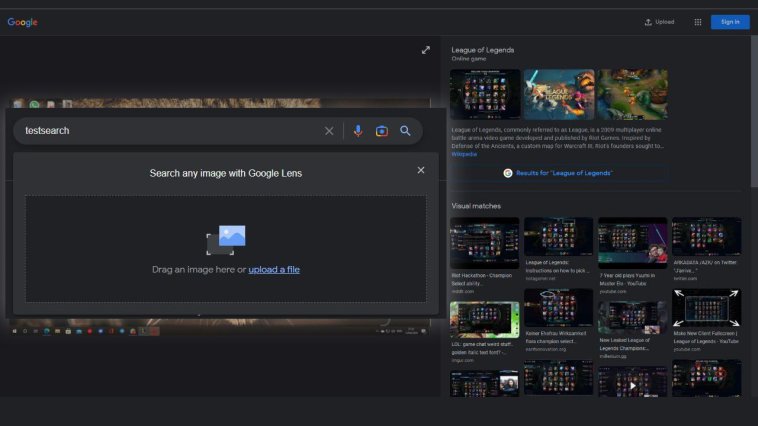Open the Riot Hackathon - Champion Select result title
This screenshot has width=758, height=426.
[x=481, y=279]
